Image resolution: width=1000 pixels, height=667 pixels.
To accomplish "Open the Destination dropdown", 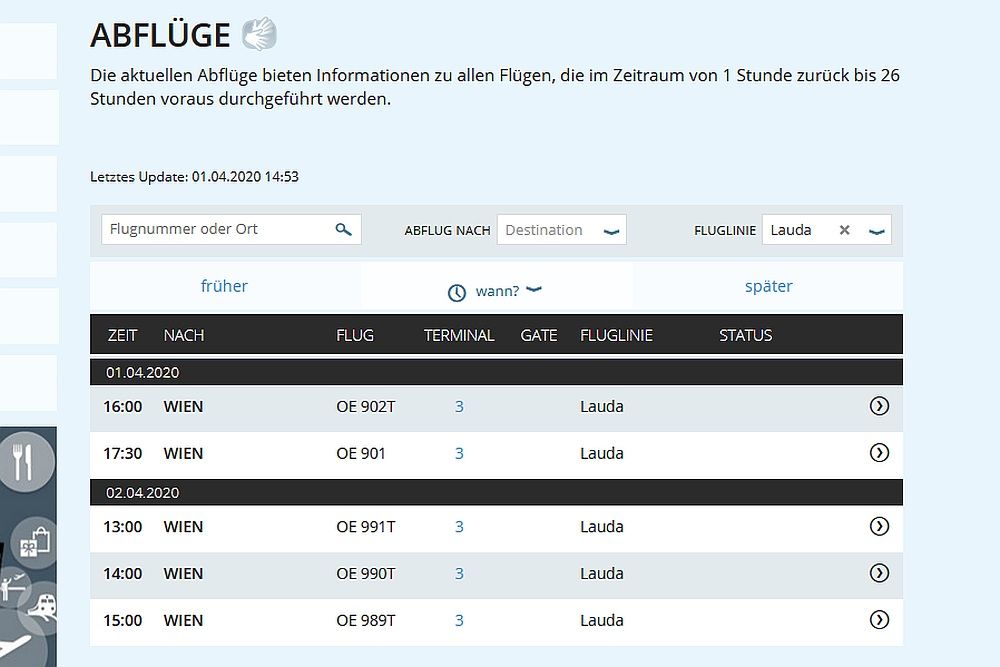I will pos(562,230).
